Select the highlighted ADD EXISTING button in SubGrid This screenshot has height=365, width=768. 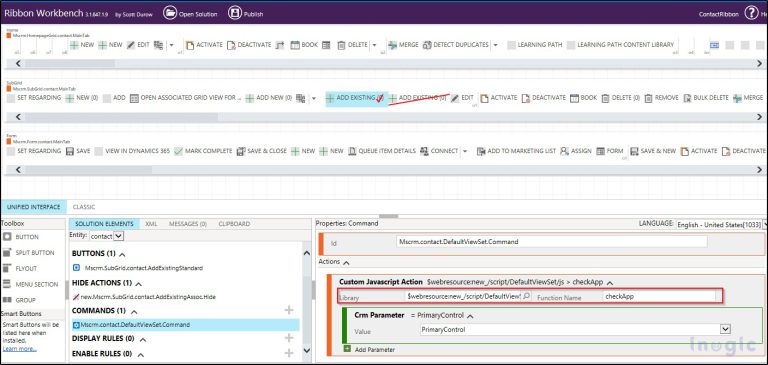[356, 98]
